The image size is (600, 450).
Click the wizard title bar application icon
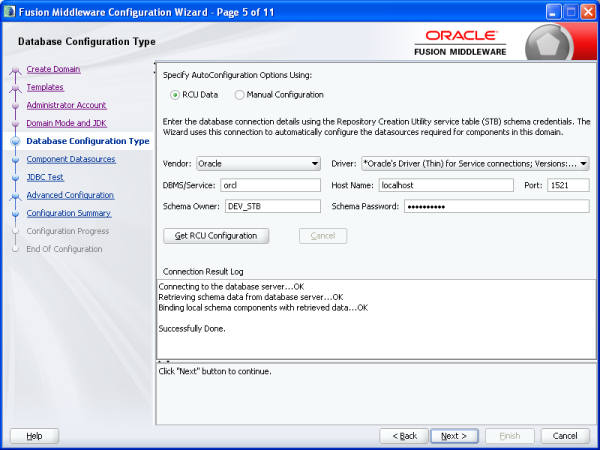tap(11, 10)
